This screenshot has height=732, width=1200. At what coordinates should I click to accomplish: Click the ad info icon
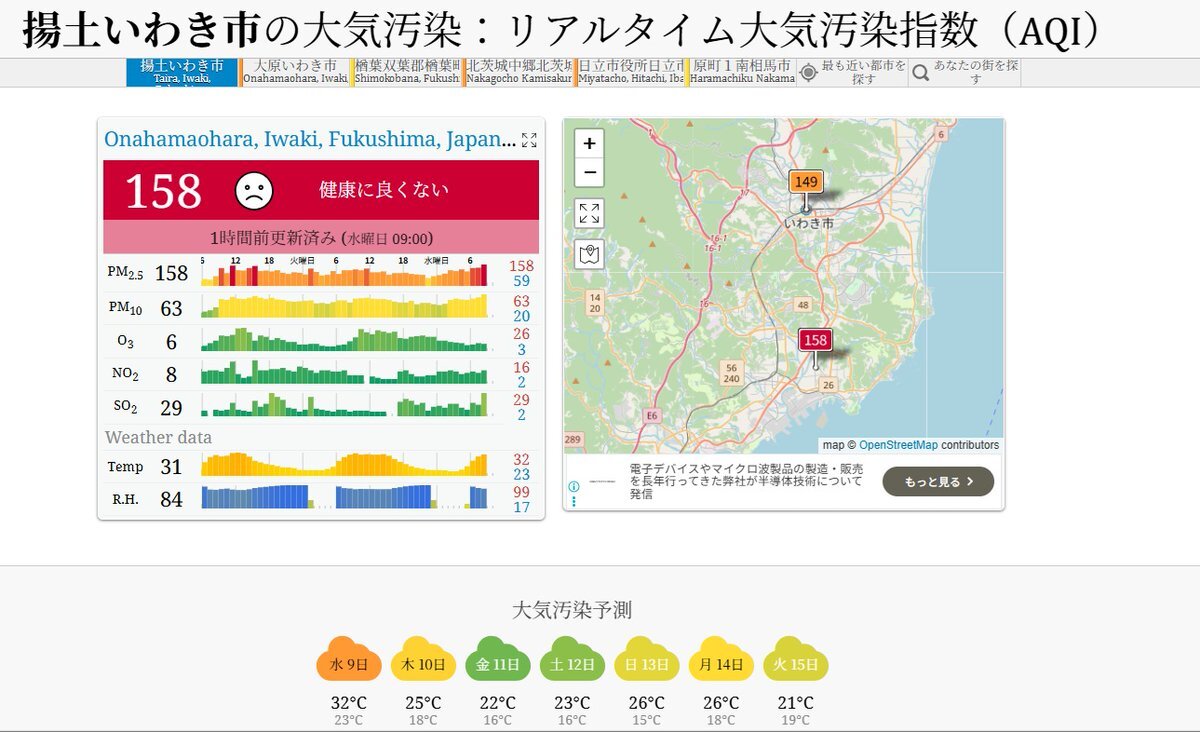pyautogui.click(x=574, y=487)
